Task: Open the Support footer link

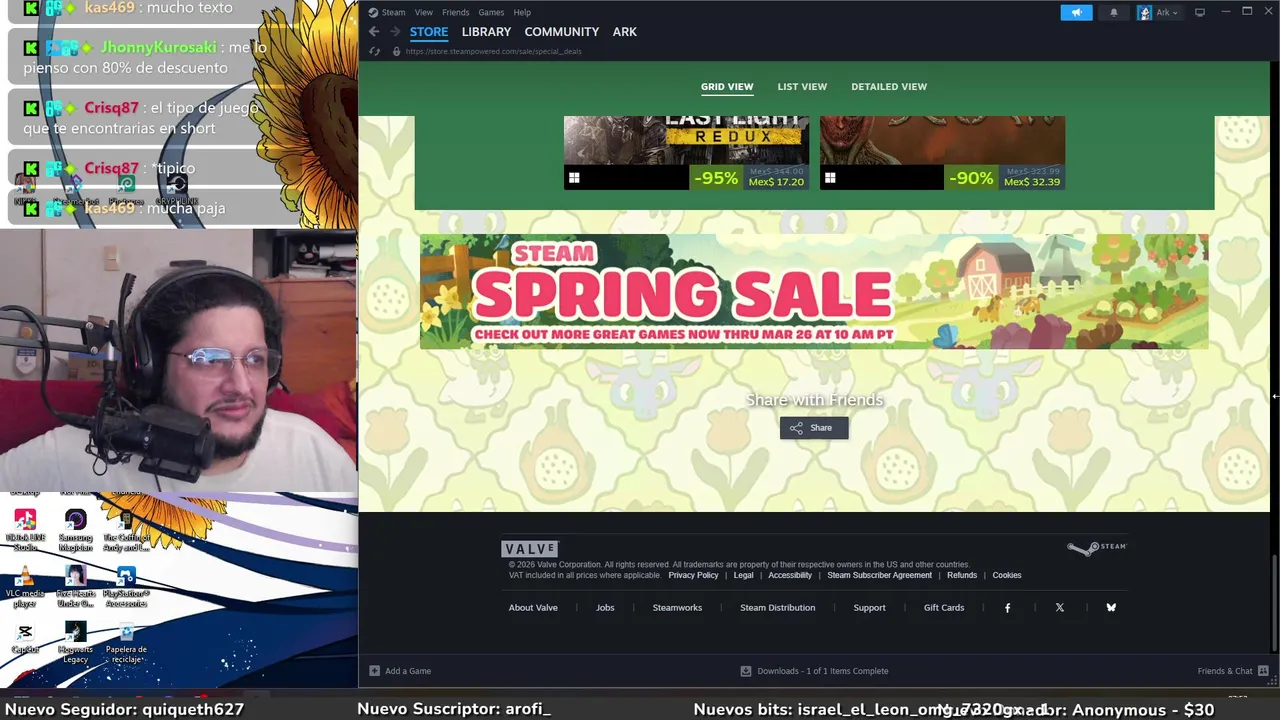Action: 869,608
